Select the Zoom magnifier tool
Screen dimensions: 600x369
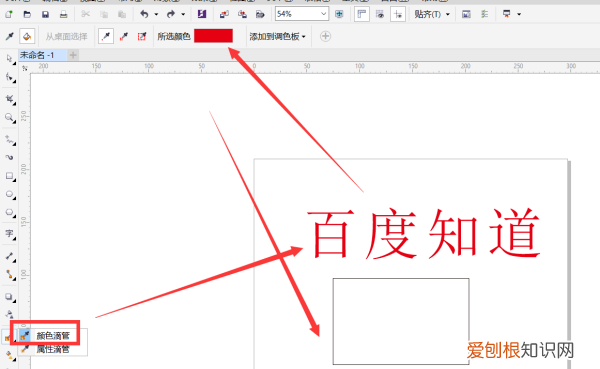(10, 118)
